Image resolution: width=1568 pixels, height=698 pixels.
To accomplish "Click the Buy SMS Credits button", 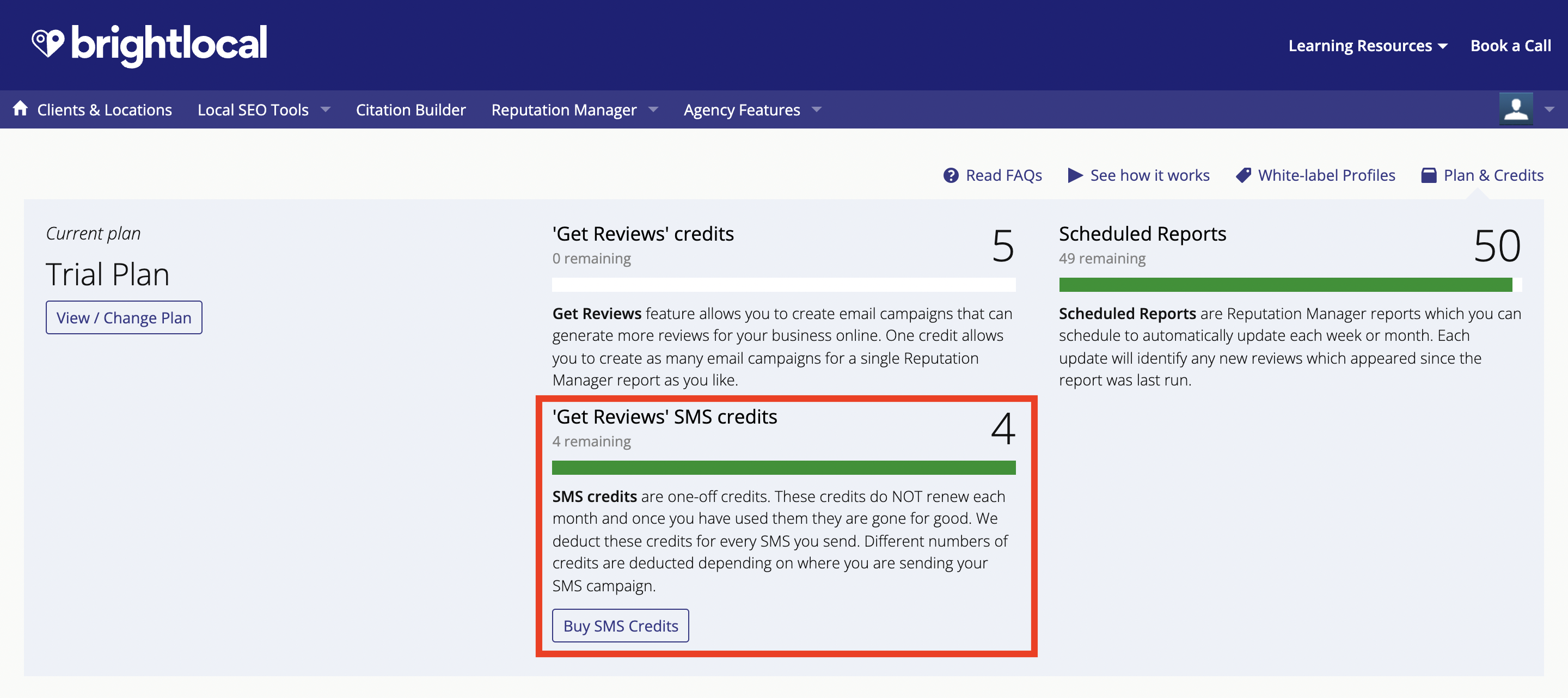I will pyautogui.click(x=620, y=626).
